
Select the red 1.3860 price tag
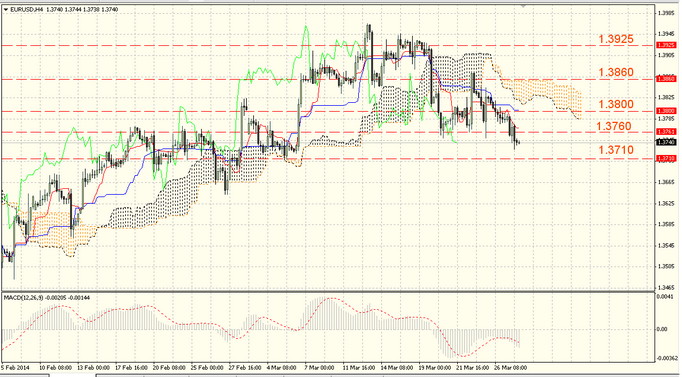[666, 79]
